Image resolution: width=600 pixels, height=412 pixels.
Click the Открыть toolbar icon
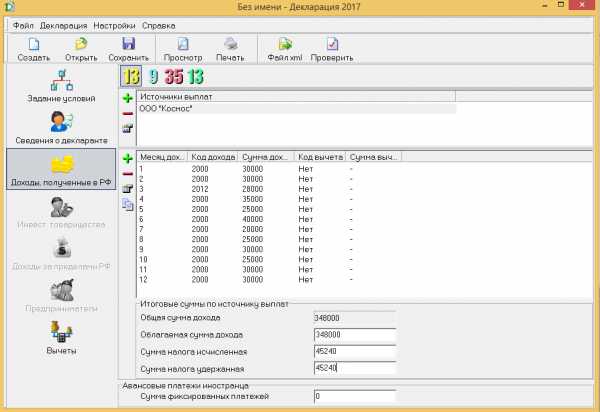[x=81, y=44]
